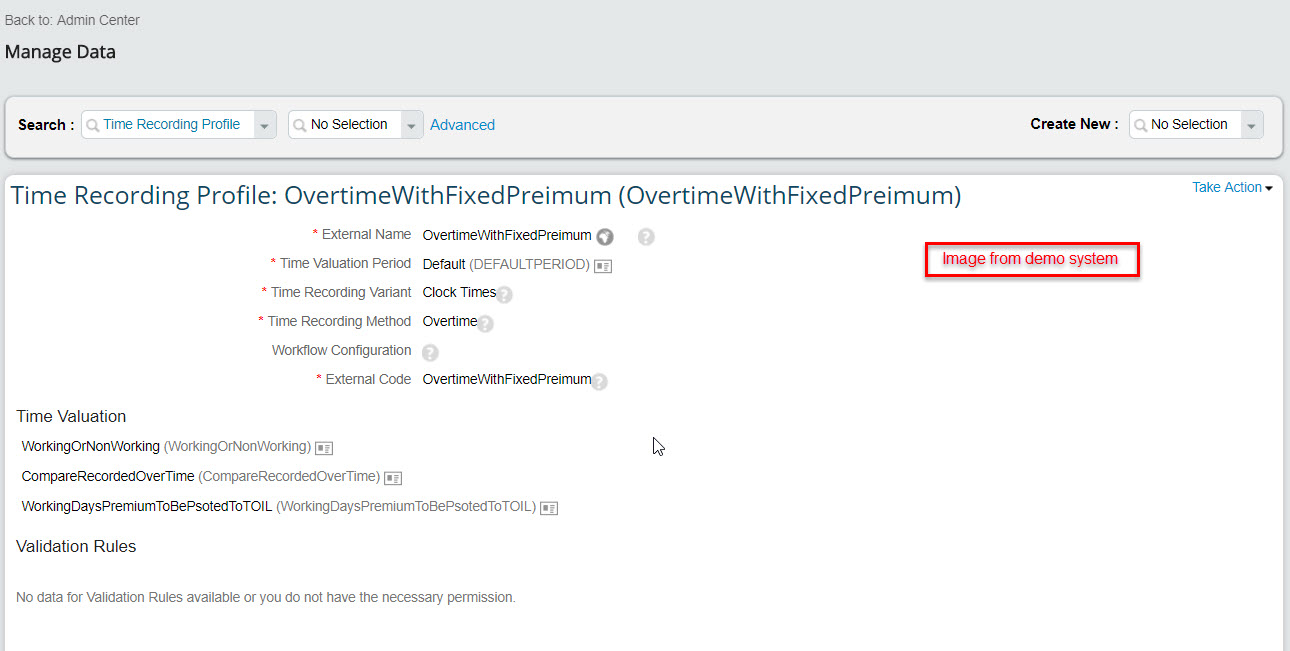The image size is (1290, 651).
Task: Click help icon next to Clock Times
Action: (x=505, y=295)
